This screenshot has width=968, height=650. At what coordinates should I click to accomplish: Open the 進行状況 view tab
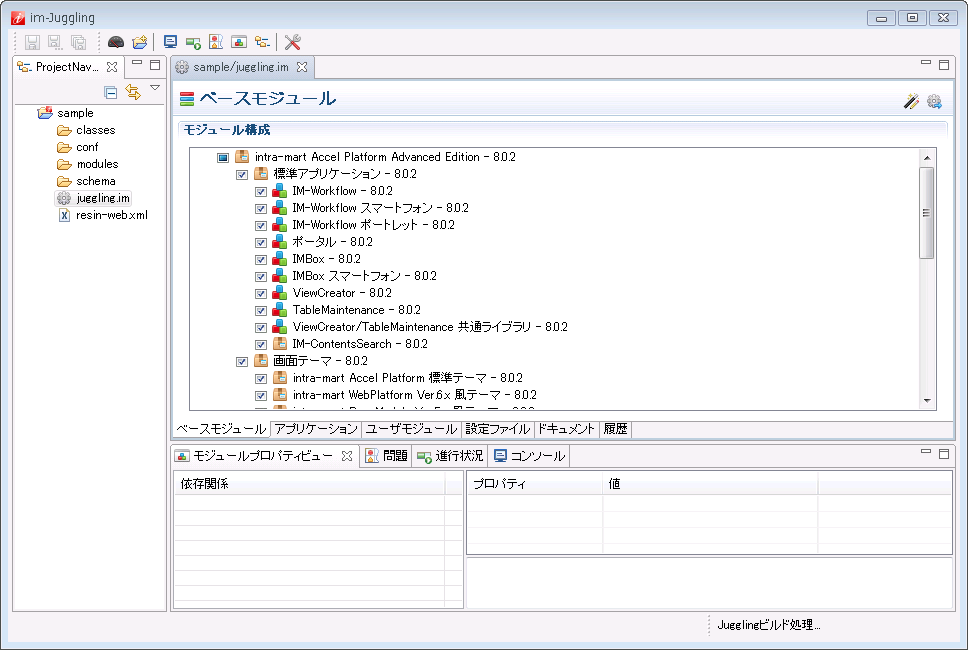point(449,456)
